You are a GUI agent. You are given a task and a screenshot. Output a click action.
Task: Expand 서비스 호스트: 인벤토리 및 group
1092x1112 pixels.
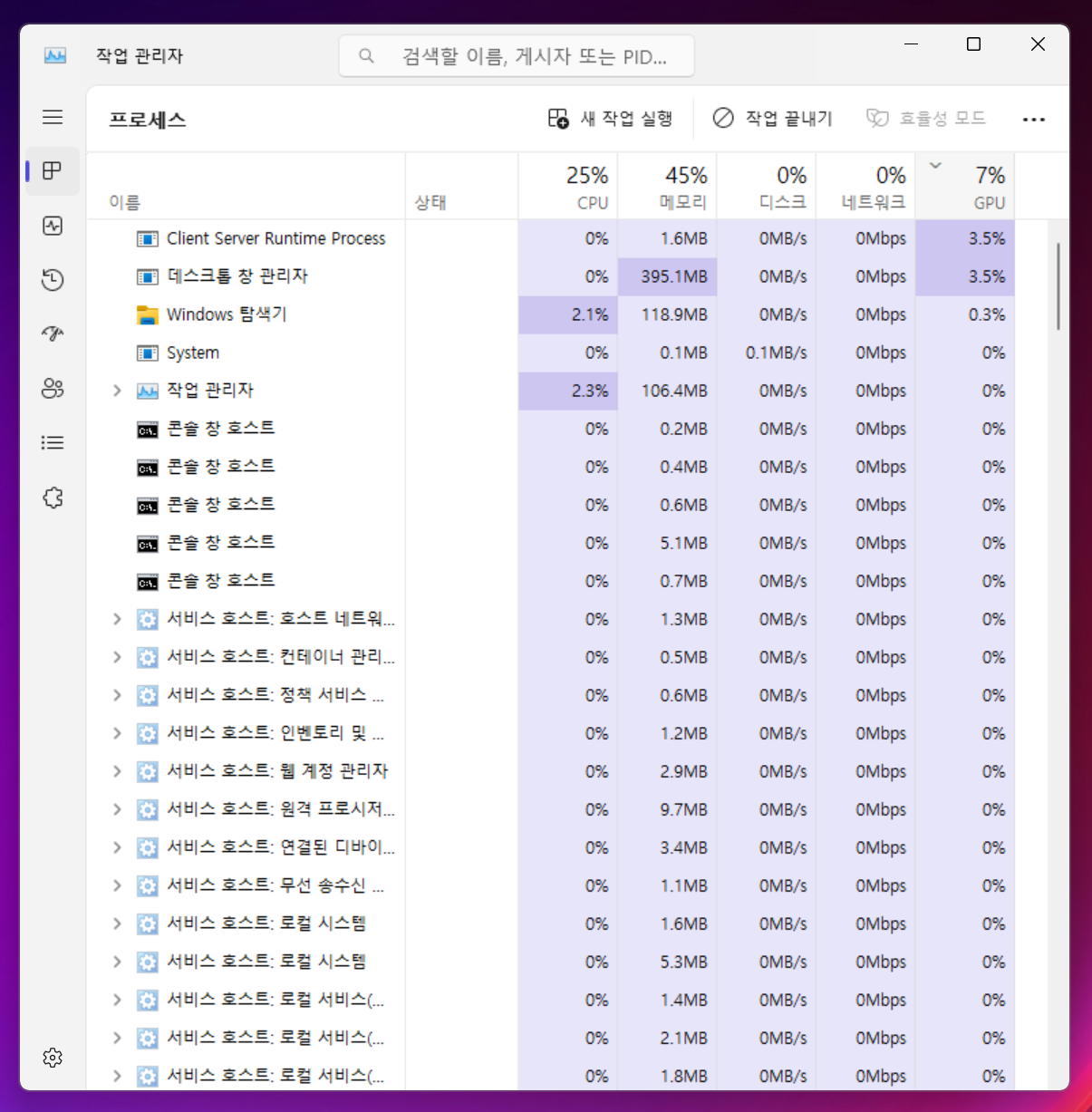tap(117, 733)
